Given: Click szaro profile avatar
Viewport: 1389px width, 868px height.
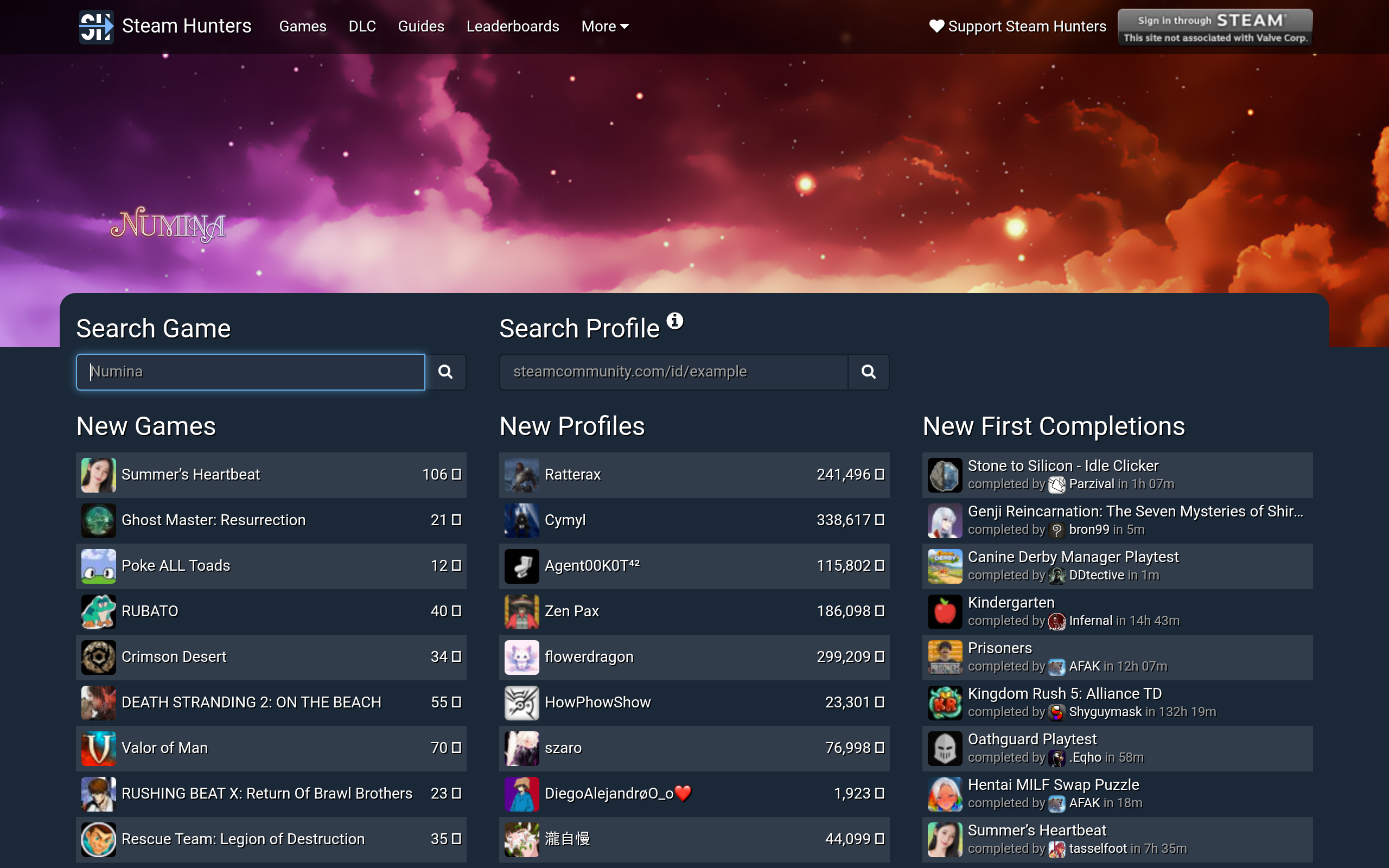Looking at the screenshot, I should tap(522, 748).
